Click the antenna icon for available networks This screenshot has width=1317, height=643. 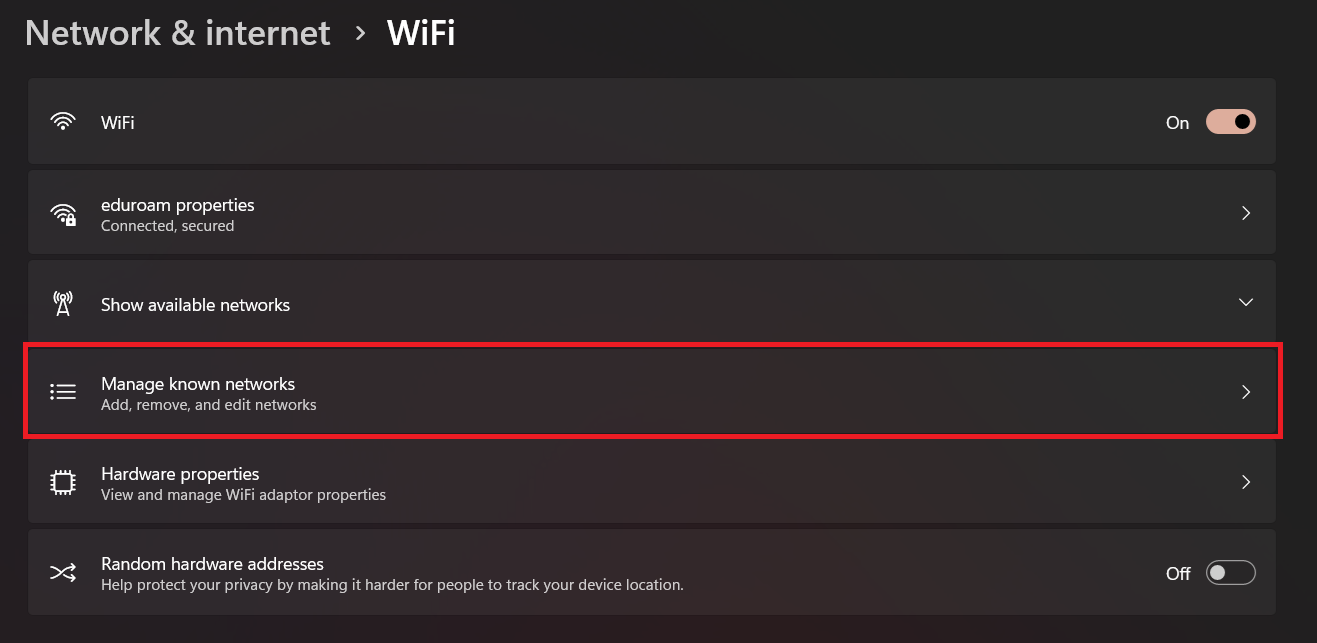tap(63, 304)
